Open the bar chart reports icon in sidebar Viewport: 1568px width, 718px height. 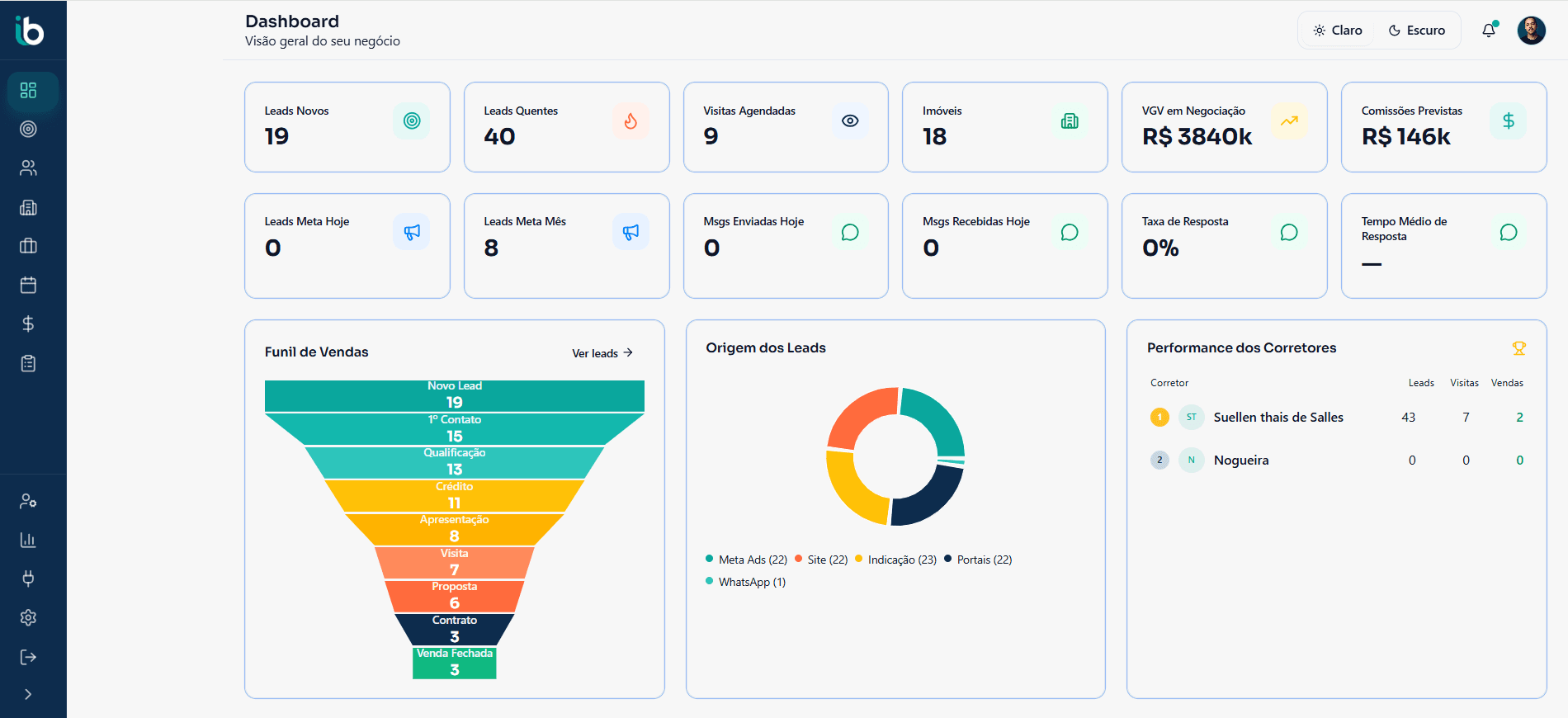point(28,540)
